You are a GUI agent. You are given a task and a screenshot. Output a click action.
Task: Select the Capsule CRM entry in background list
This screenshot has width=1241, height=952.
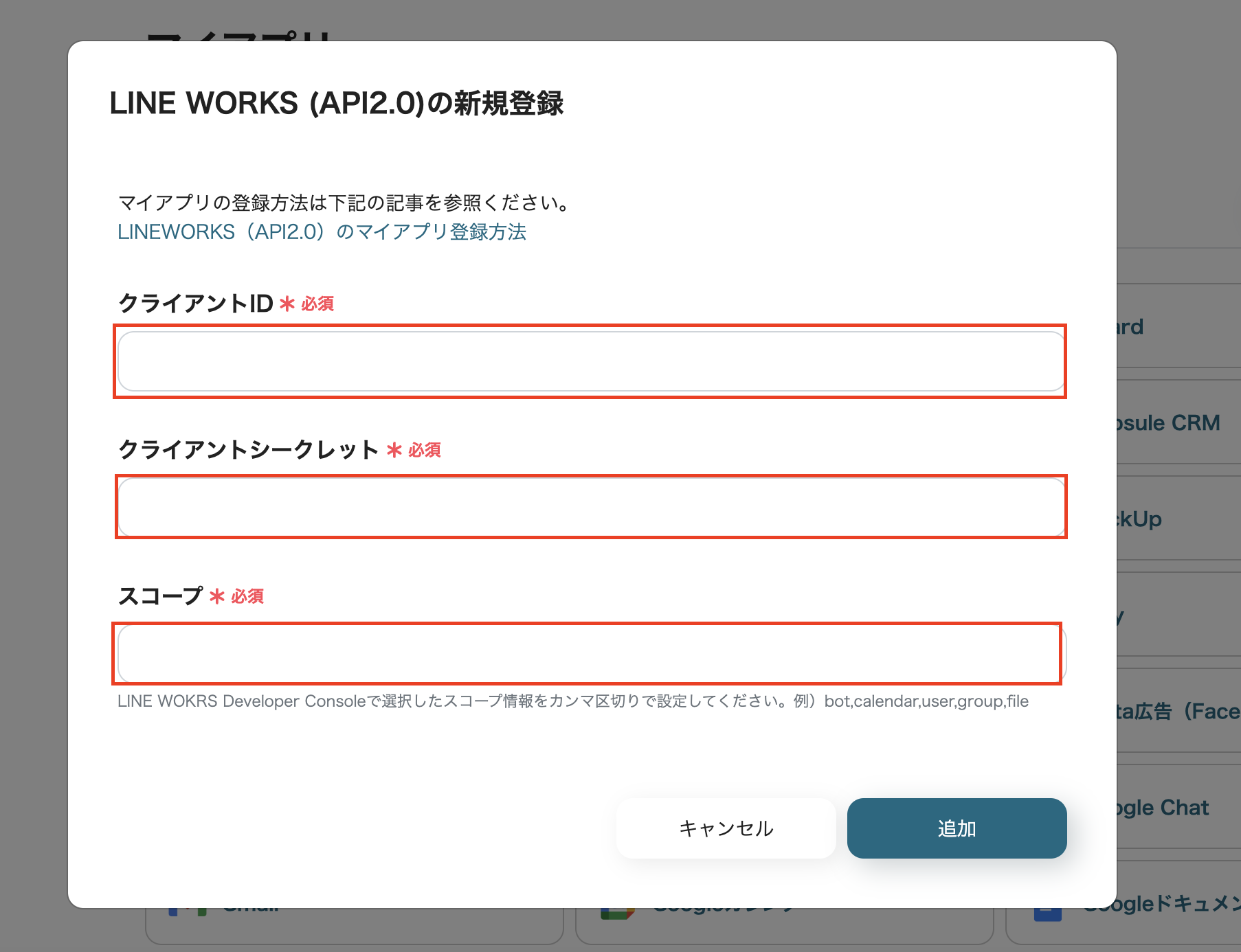(x=1168, y=423)
